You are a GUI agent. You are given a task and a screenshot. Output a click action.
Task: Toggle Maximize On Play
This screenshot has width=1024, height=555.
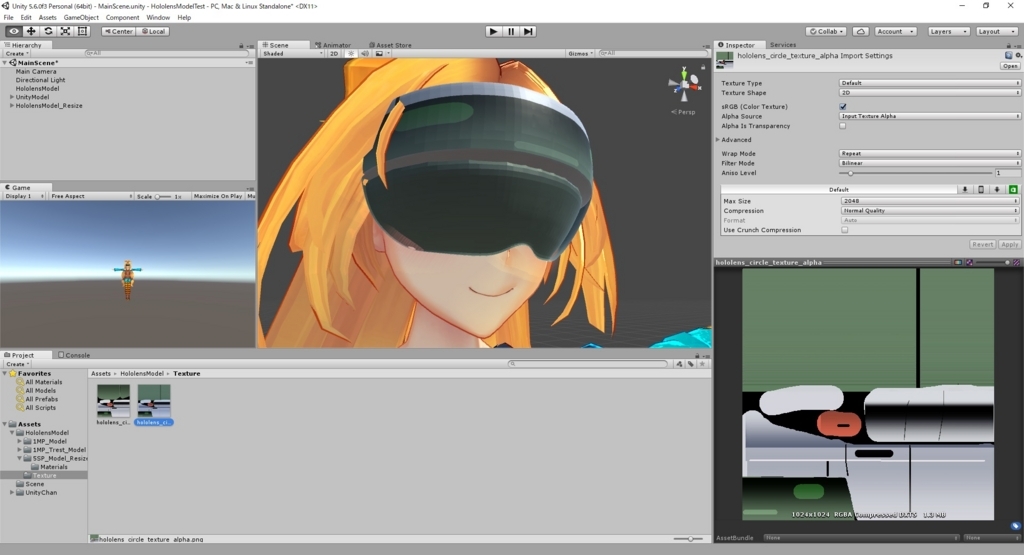coord(217,196)
